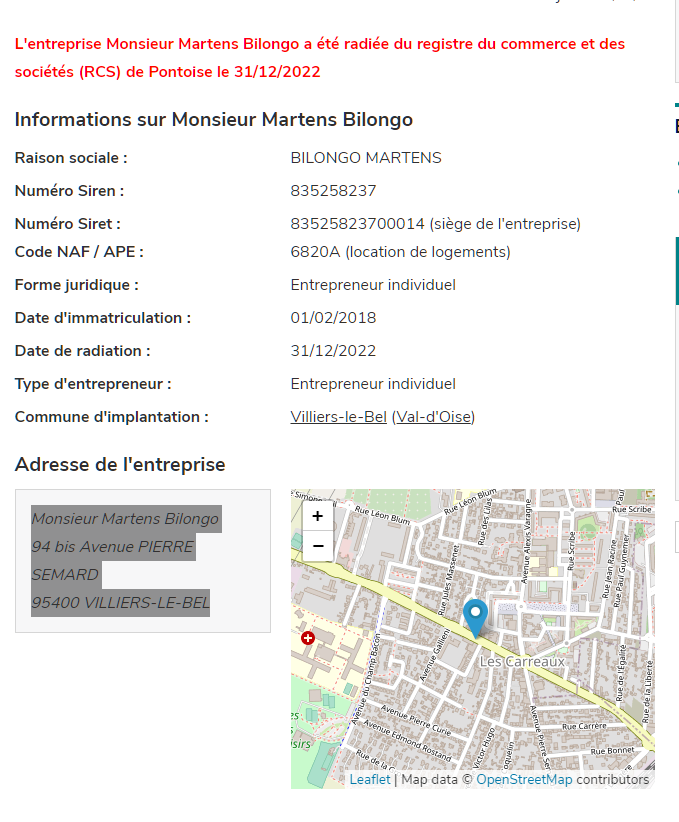Screen dimensions: 679x822
Task: Click the BILONGO MARTENS raison sociale value
Action: pyautogui.click(x=365, y=158)
